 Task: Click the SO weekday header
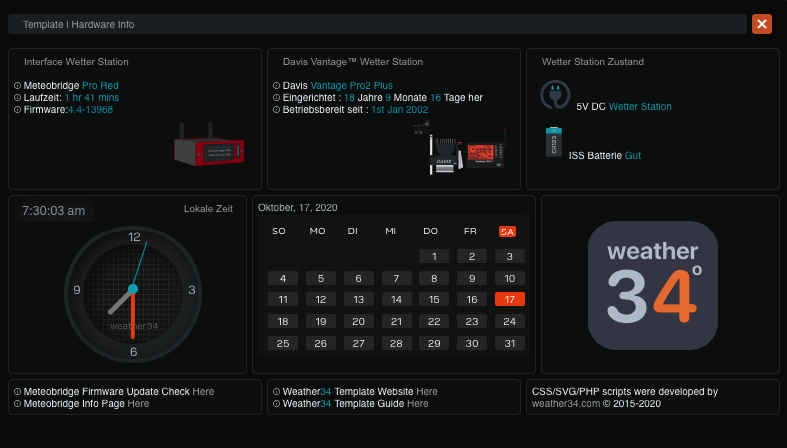279,231
